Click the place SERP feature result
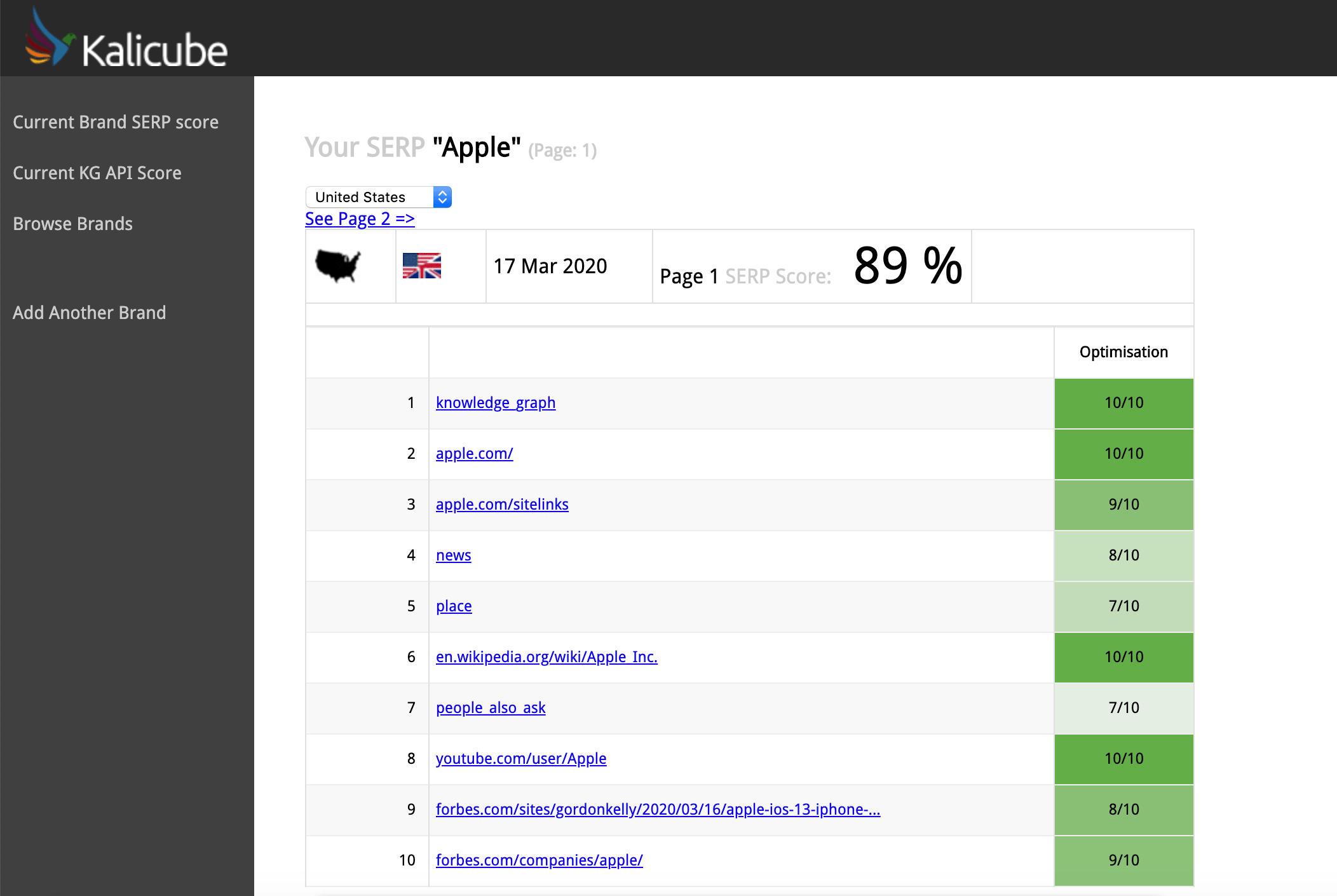1337x896 pixels. tap(453, 605)
